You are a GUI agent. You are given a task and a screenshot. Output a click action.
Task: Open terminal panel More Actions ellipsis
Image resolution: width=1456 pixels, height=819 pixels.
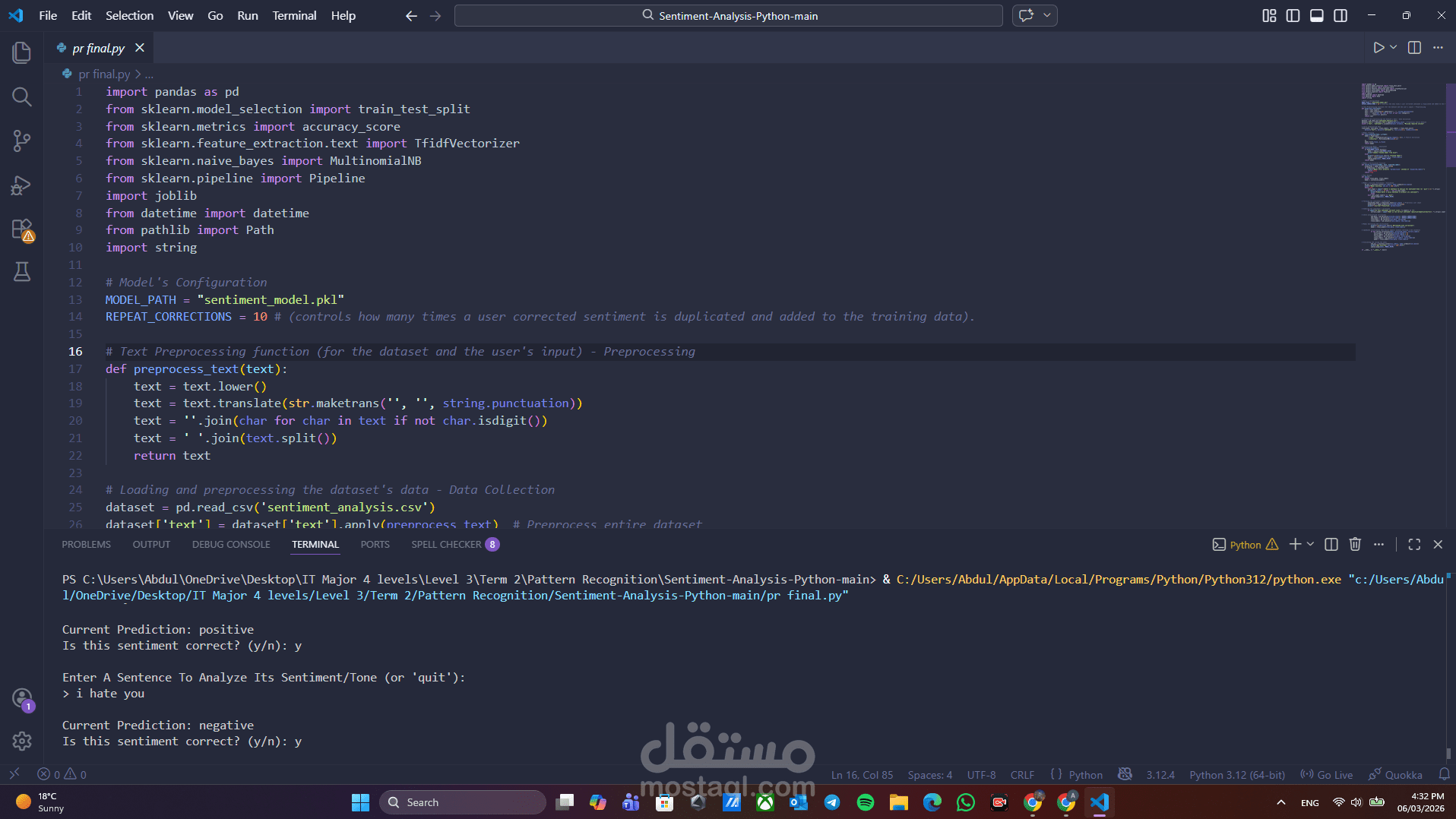click(x=1378, y=544)
